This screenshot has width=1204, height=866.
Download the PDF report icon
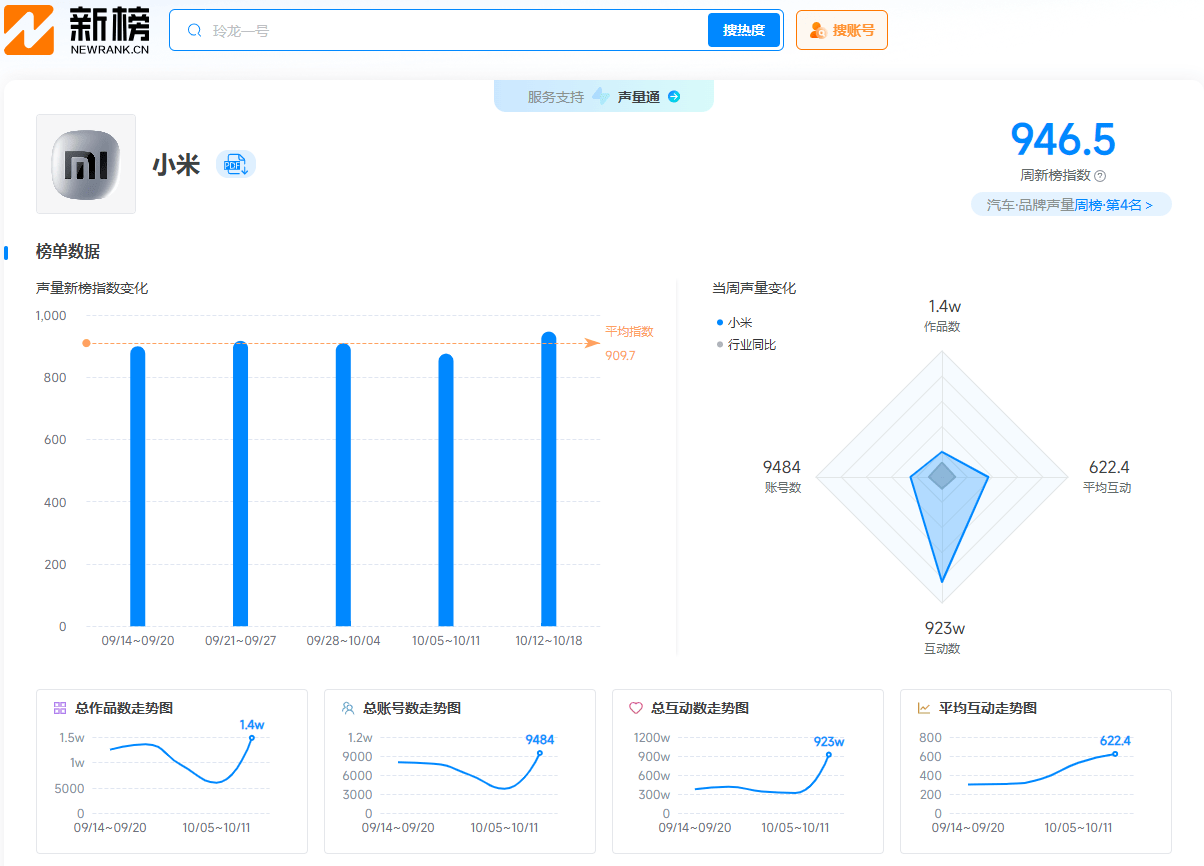236,165
